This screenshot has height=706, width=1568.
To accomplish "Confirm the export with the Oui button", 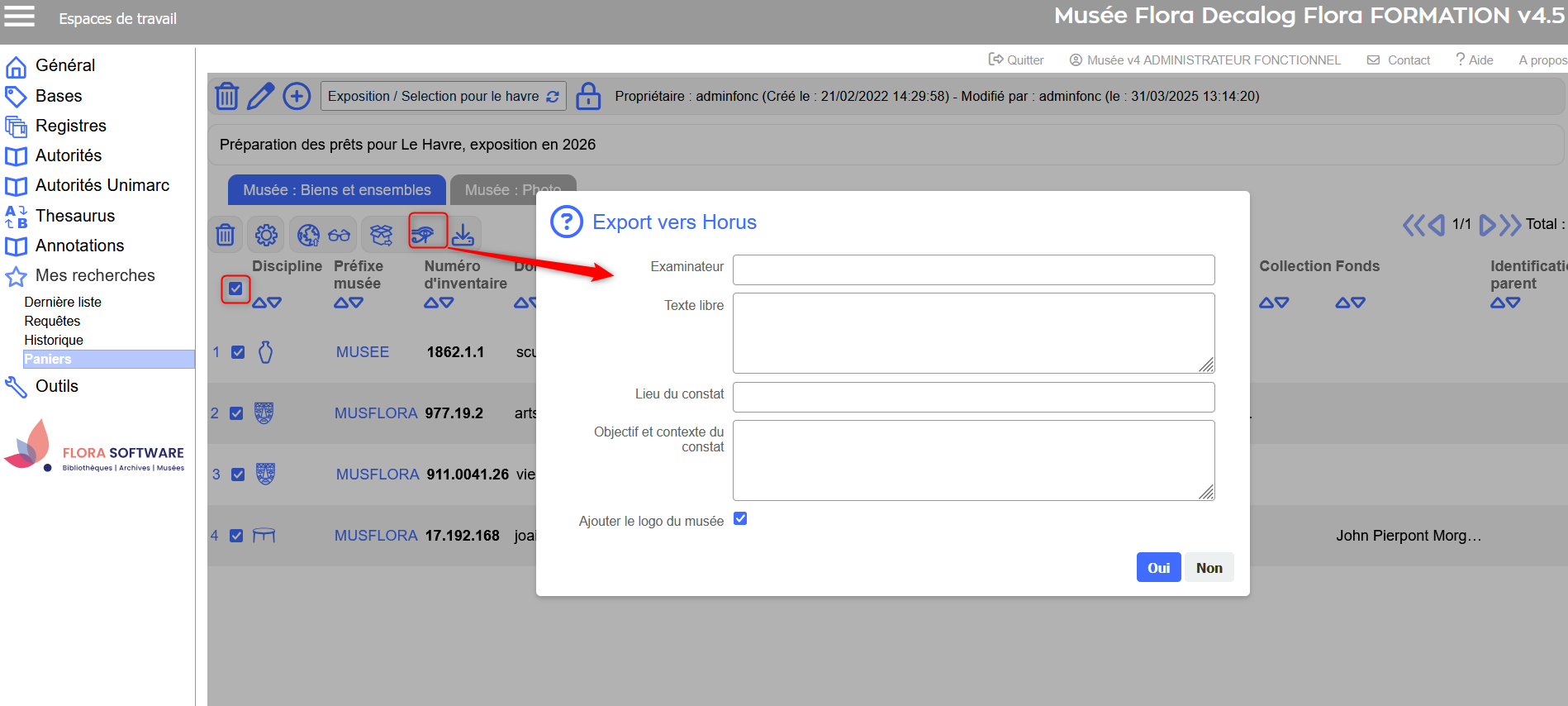I will click(x=1157, y=567).
